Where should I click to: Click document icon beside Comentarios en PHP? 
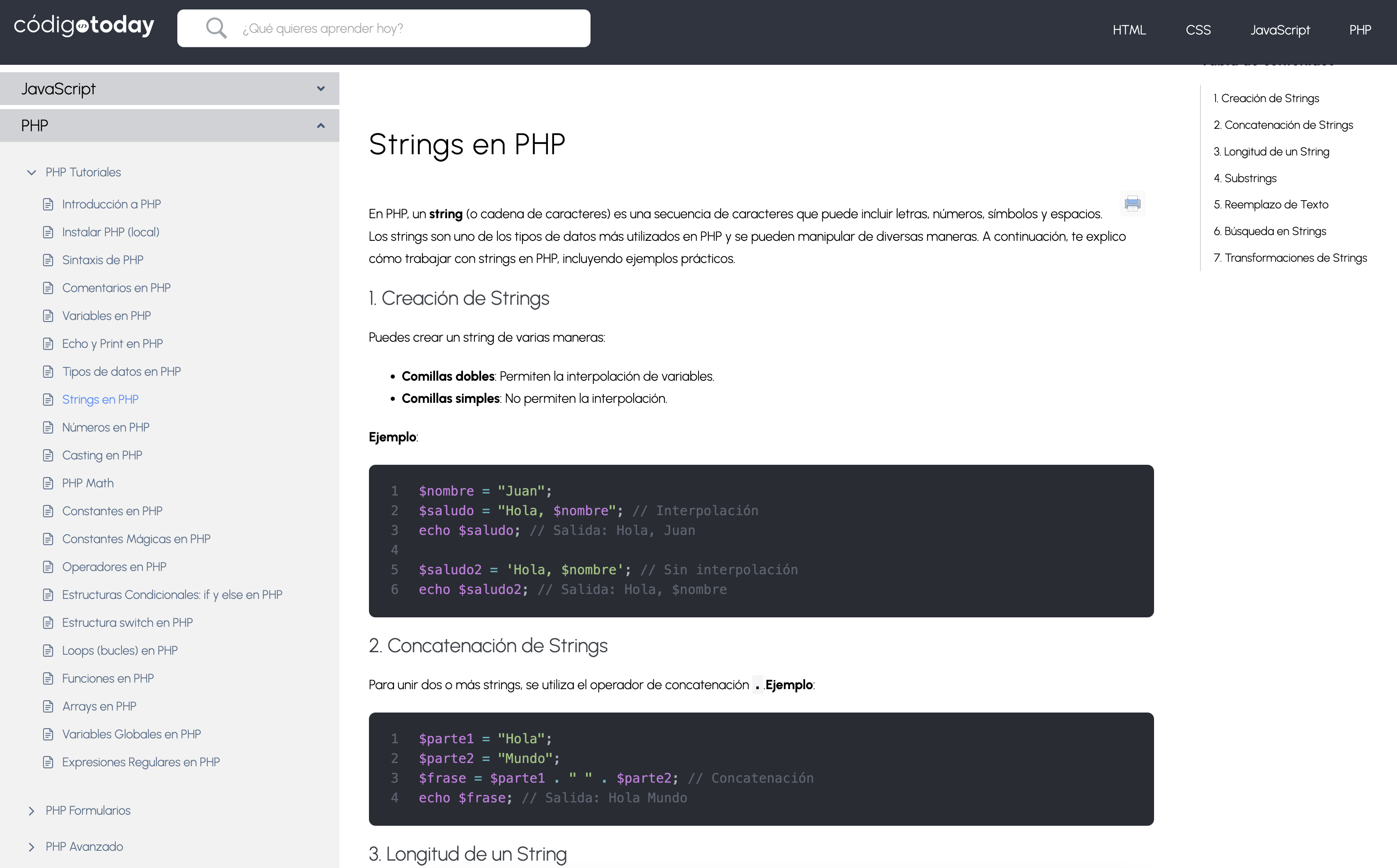48,288
